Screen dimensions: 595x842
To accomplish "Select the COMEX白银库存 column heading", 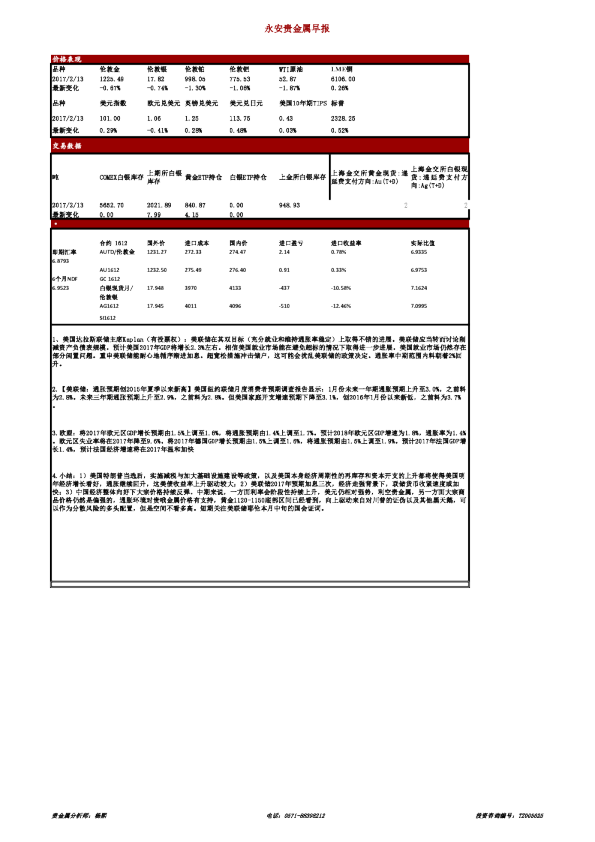I will (121, 177).
